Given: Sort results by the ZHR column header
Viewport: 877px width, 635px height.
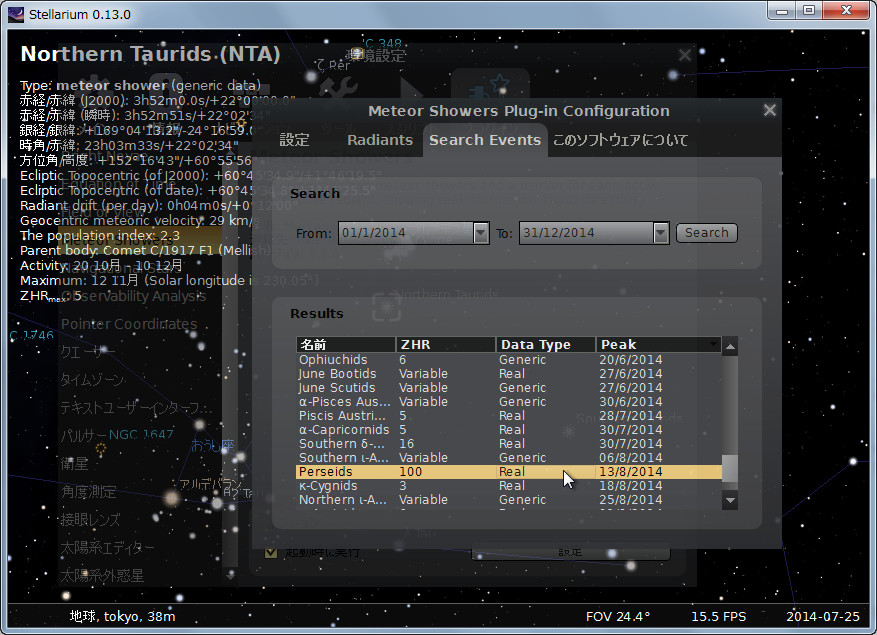Looking at the screenshot, I should click(x=445, y=344).
